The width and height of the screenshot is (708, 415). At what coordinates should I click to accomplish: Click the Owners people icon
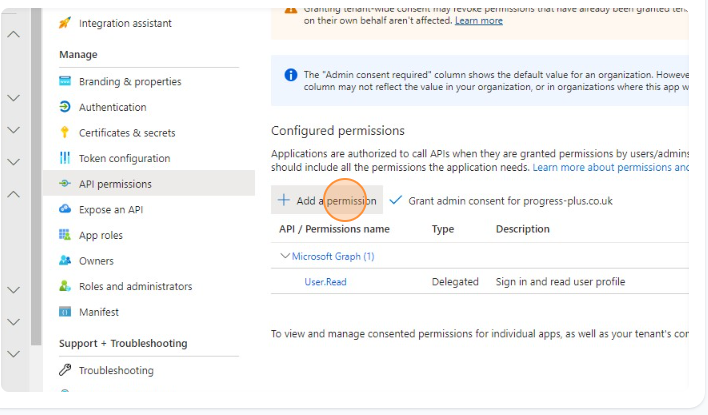(65, 261)
